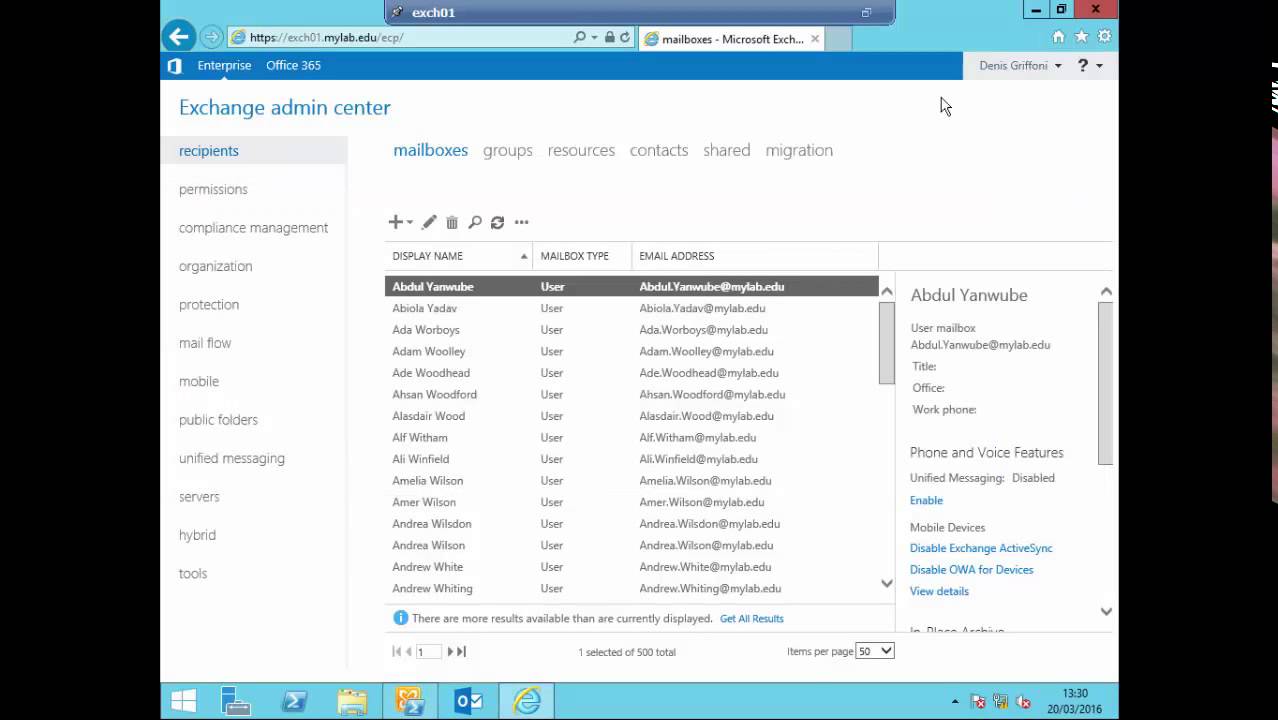The image size is (1278, 720).
Task: Open the permissions section in sidebar
Action: 213,189
